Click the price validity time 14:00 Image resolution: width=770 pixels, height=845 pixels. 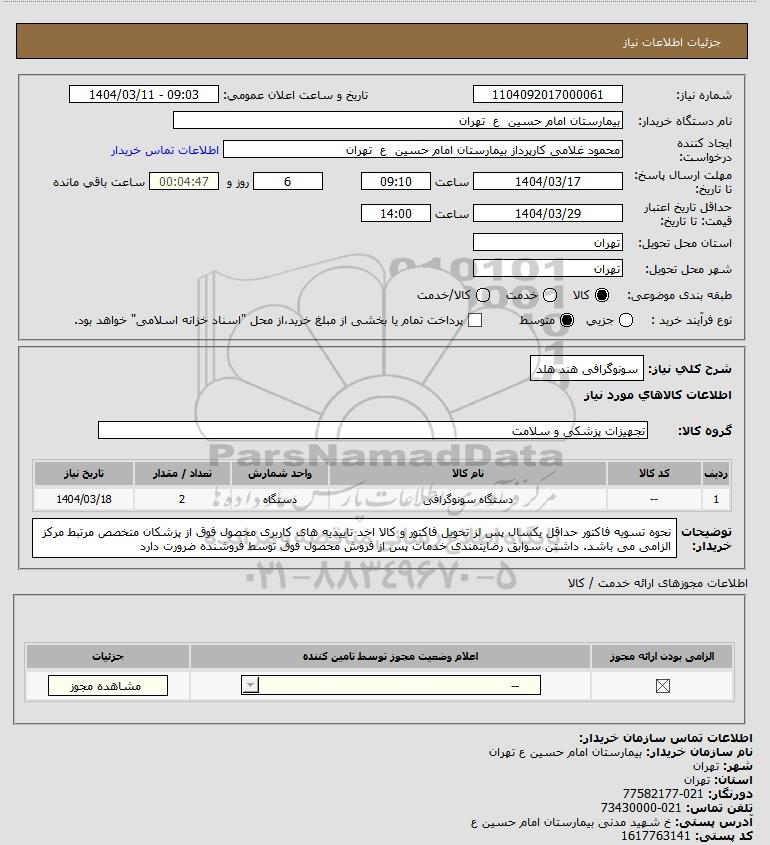(x=396, y=213)
